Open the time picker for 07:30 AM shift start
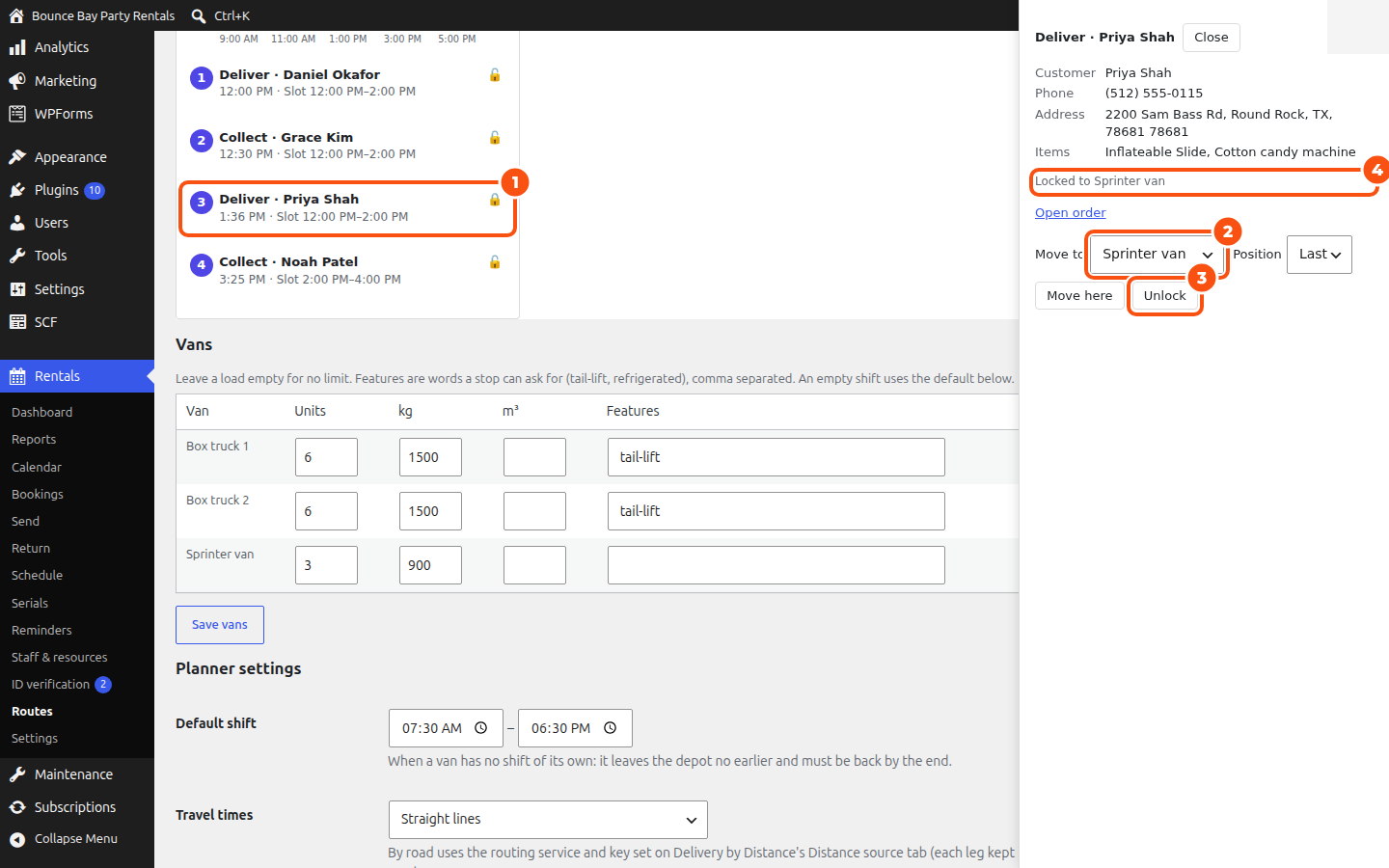The width and height of the screenshot is (1389, 868). (481, 728)
